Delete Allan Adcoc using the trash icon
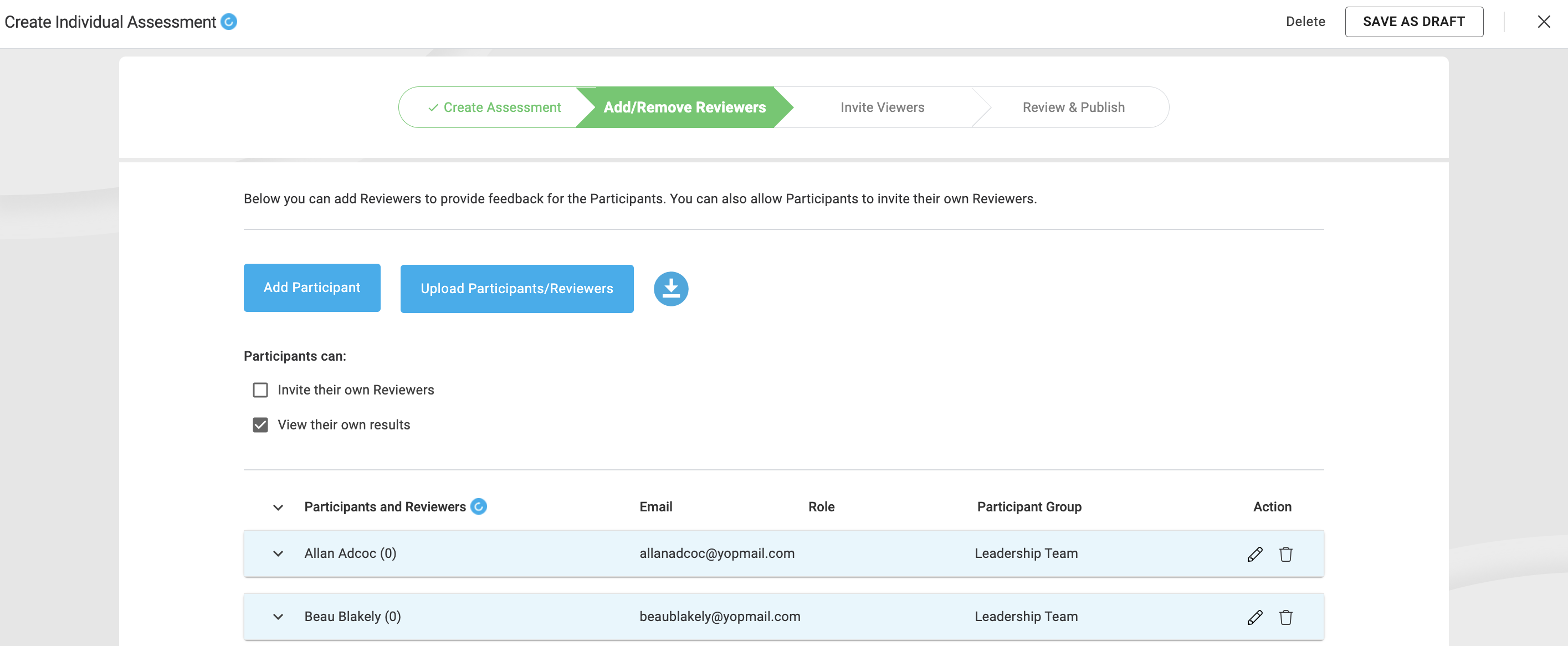Image resolution: width=1568 pixels, height=646 pixels. 1285,554
